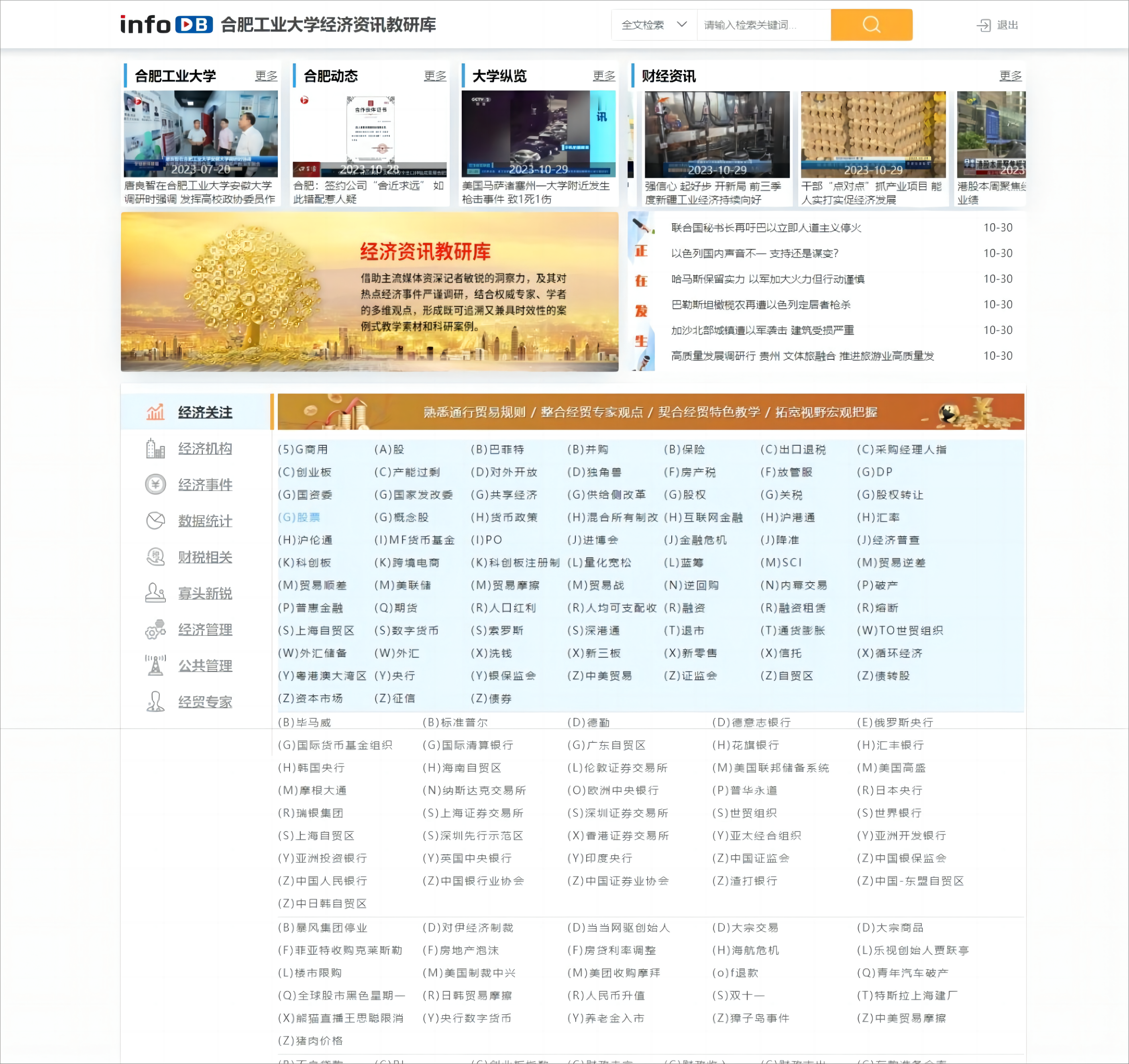
Task: Expand 更多 in 财经资讯 section
Action: click(1010, 75)
